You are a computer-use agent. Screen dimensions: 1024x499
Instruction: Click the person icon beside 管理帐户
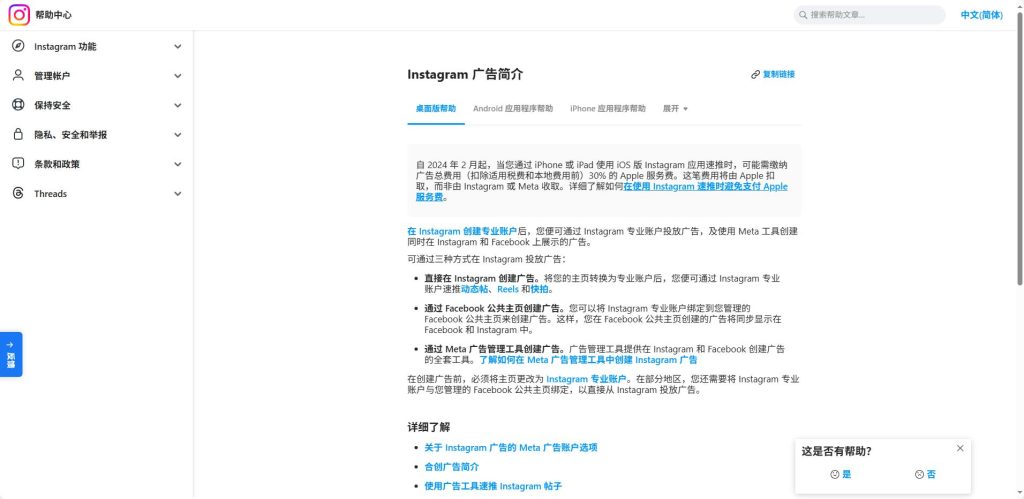tap(18, 76)
